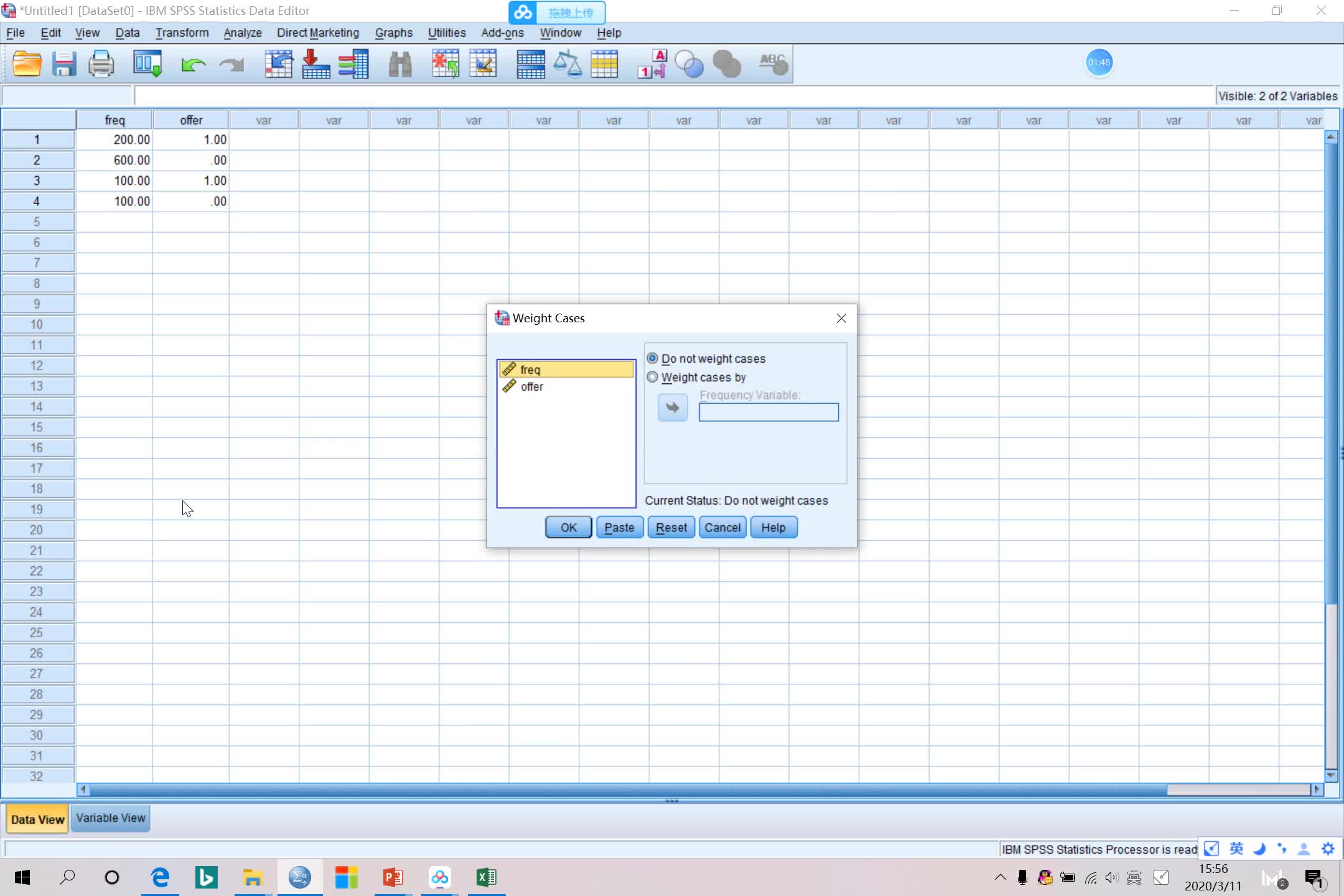Open File Explorer from the taskbar
This screenshot has height=896, width=1344.
click(x=253, y=877)
